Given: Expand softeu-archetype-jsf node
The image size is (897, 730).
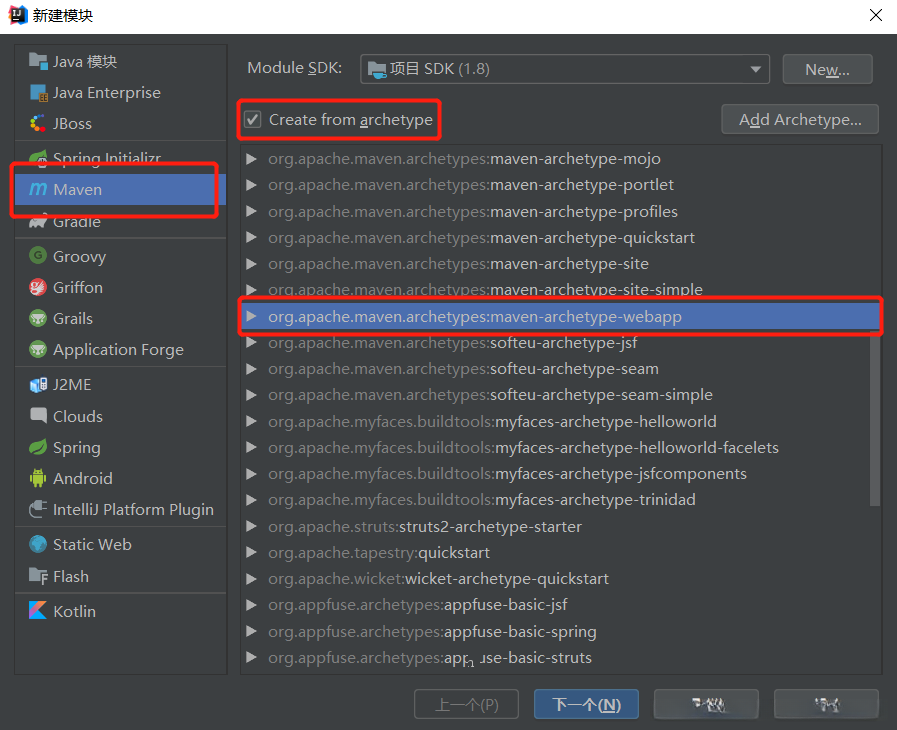Looking at the screenshot, I should [x=251, y=343].
